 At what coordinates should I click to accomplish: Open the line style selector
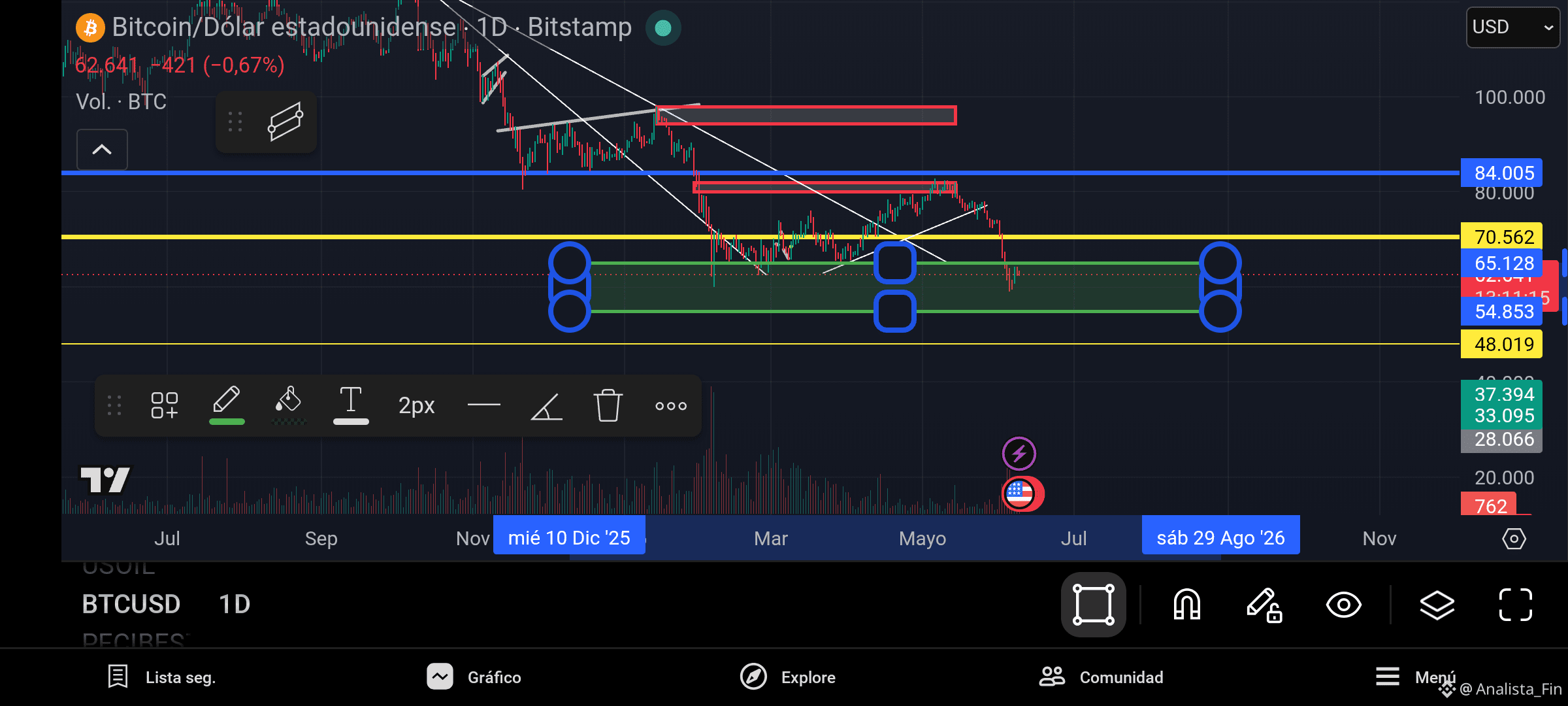pos(484,405)
